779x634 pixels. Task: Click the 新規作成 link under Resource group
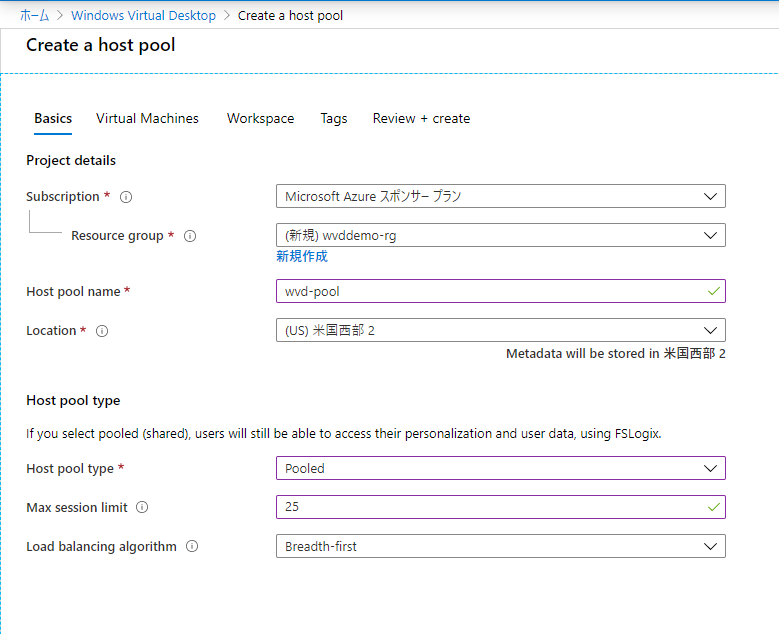point(302,257)
